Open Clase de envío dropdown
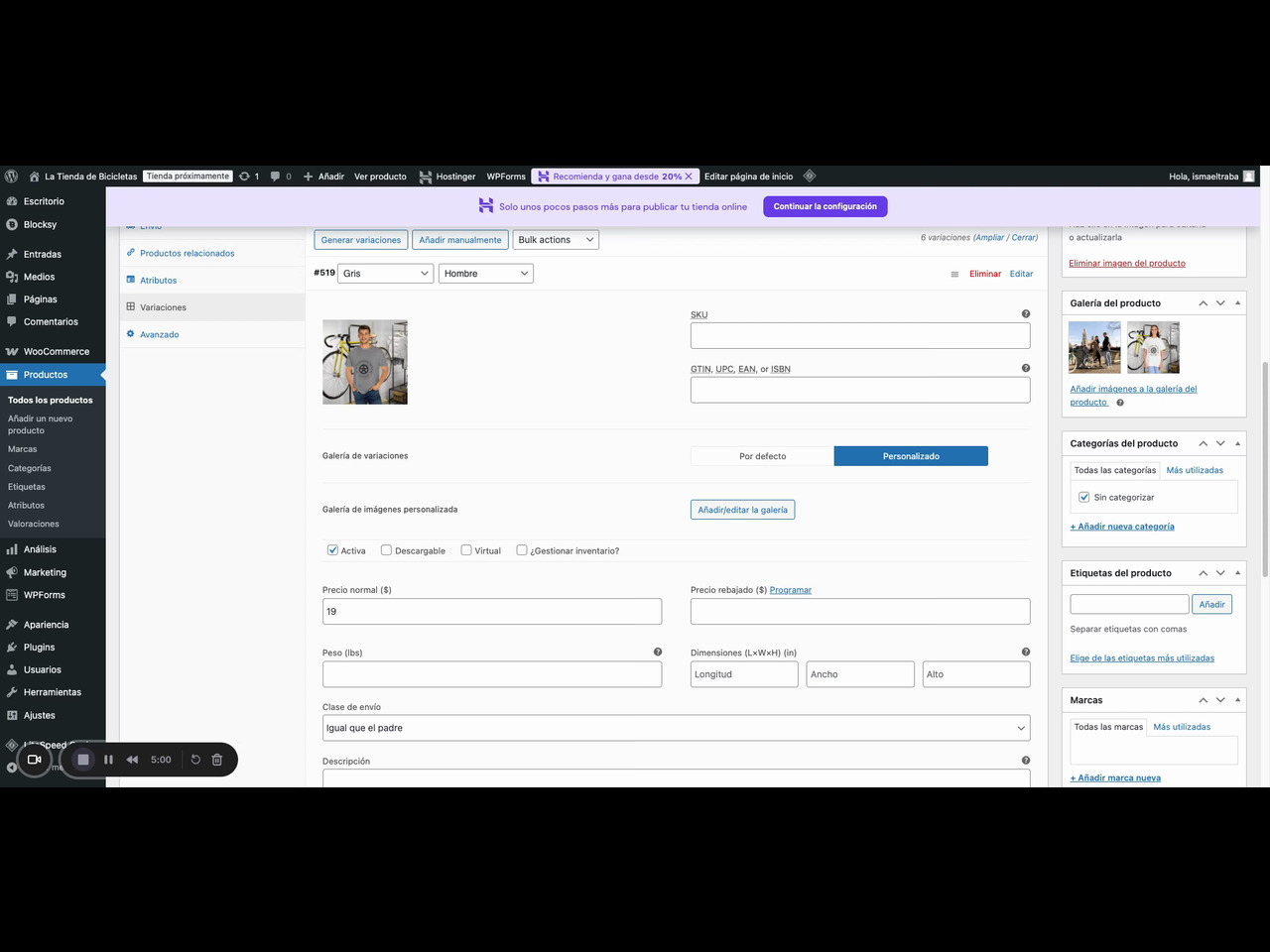 (x=677, y=728)
